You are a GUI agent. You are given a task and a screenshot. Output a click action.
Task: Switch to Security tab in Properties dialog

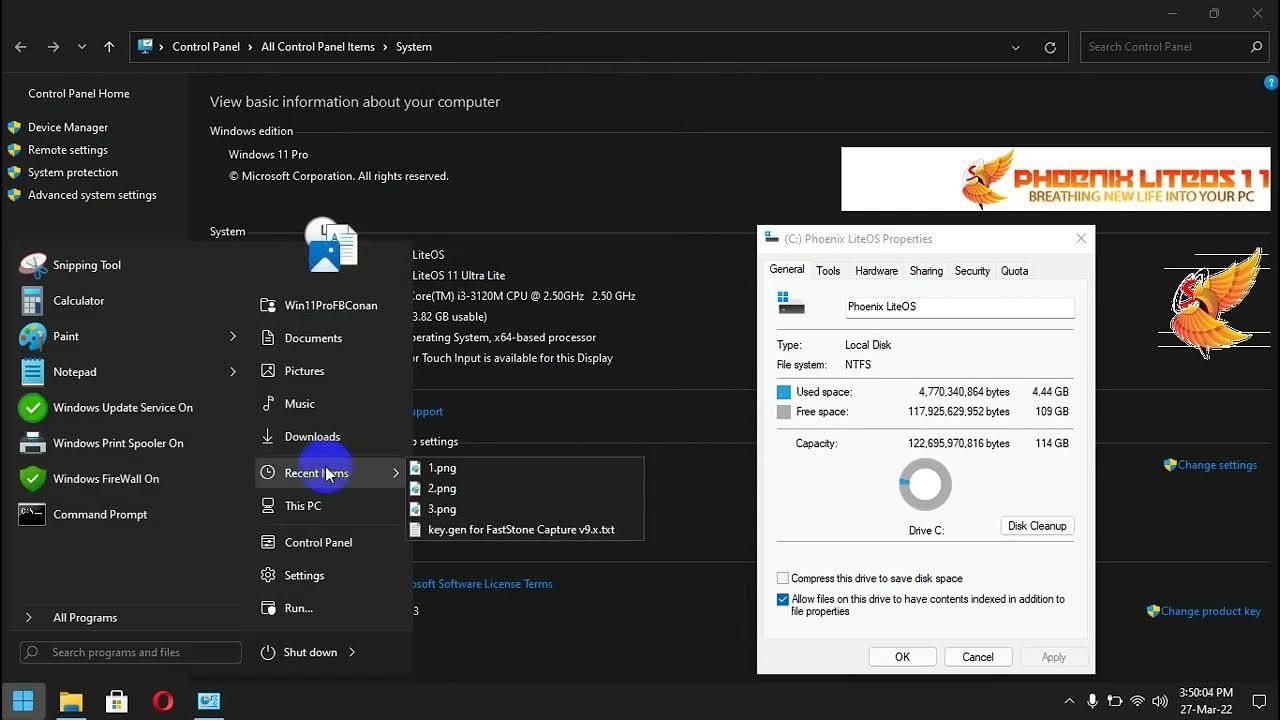click(972, 271)
